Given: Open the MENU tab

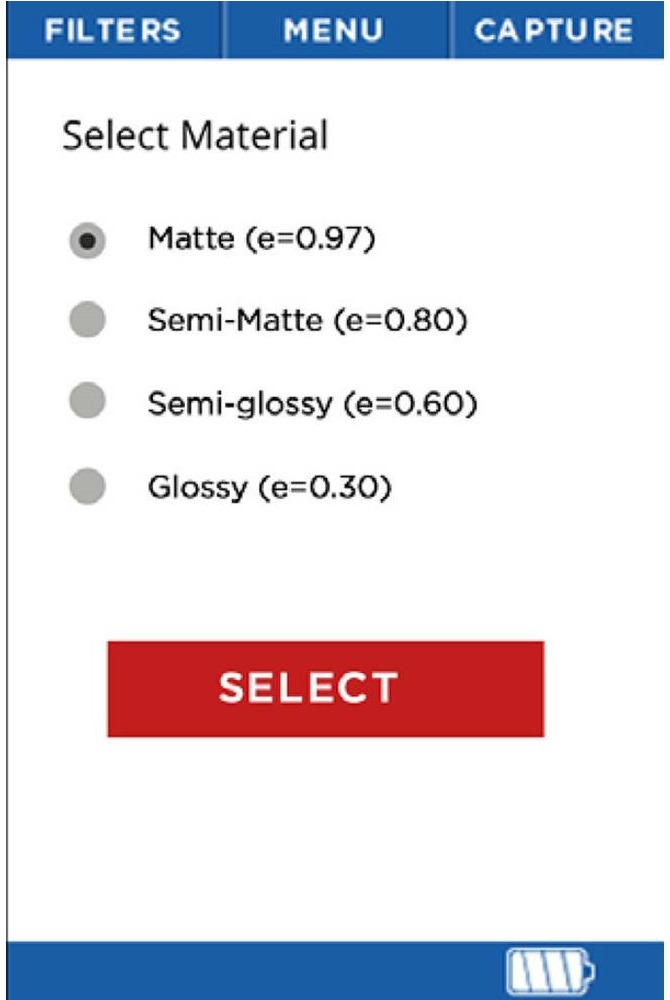Looking at the screenshot, I should (x=334, y=30).
